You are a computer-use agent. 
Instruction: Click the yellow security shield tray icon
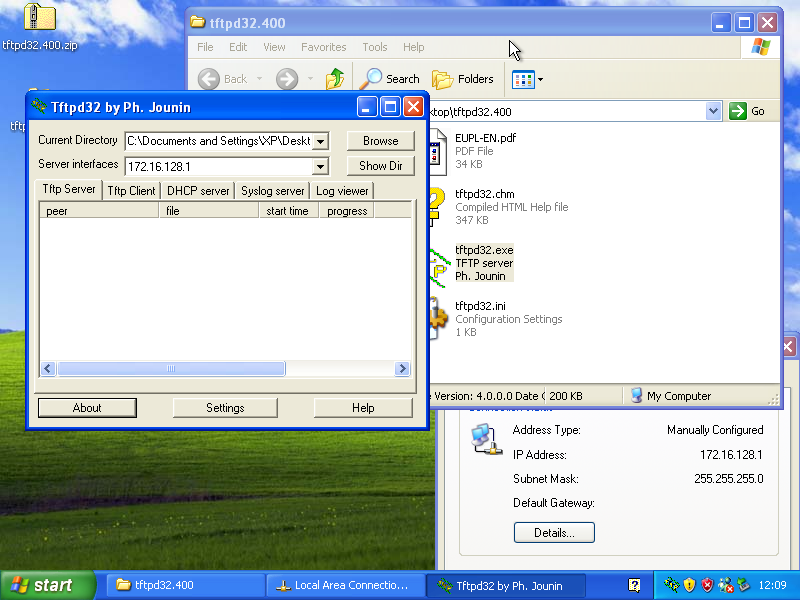689,585
